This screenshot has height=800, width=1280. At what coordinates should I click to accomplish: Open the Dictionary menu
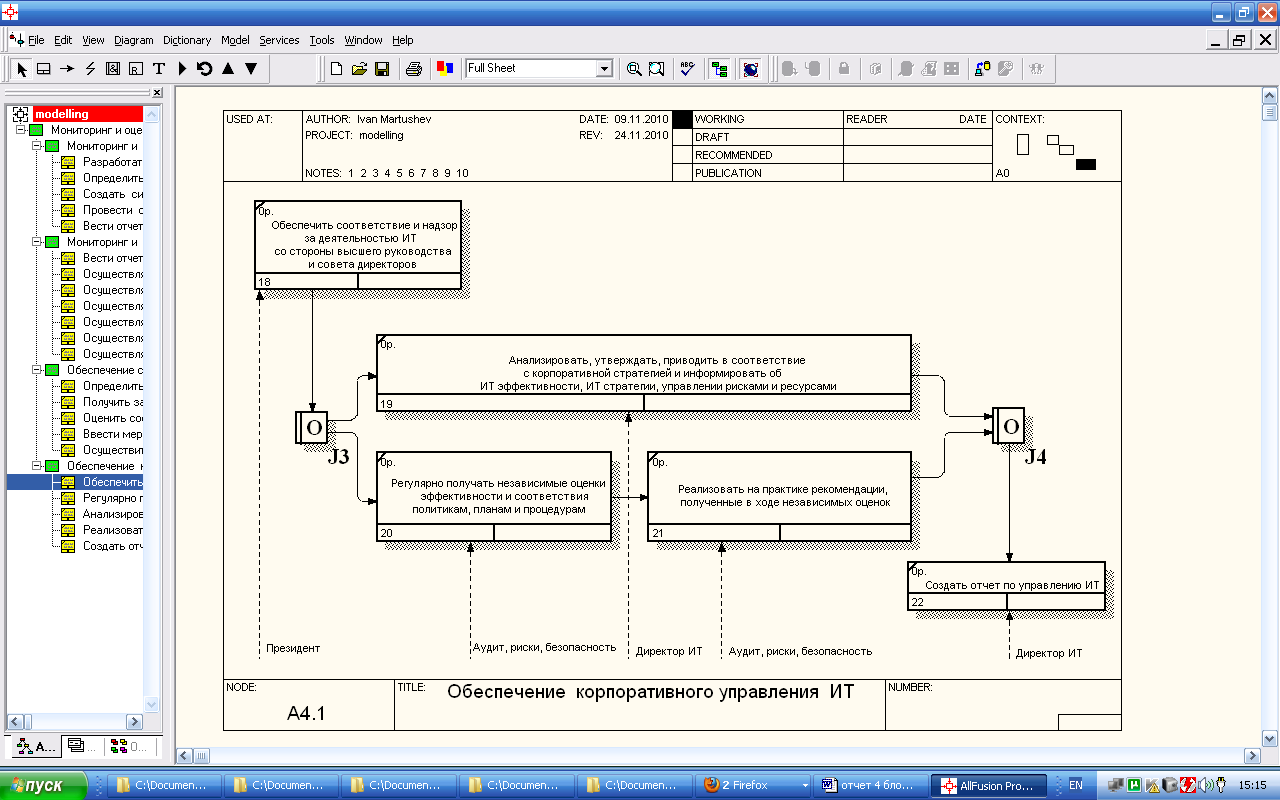pos(187,40)
